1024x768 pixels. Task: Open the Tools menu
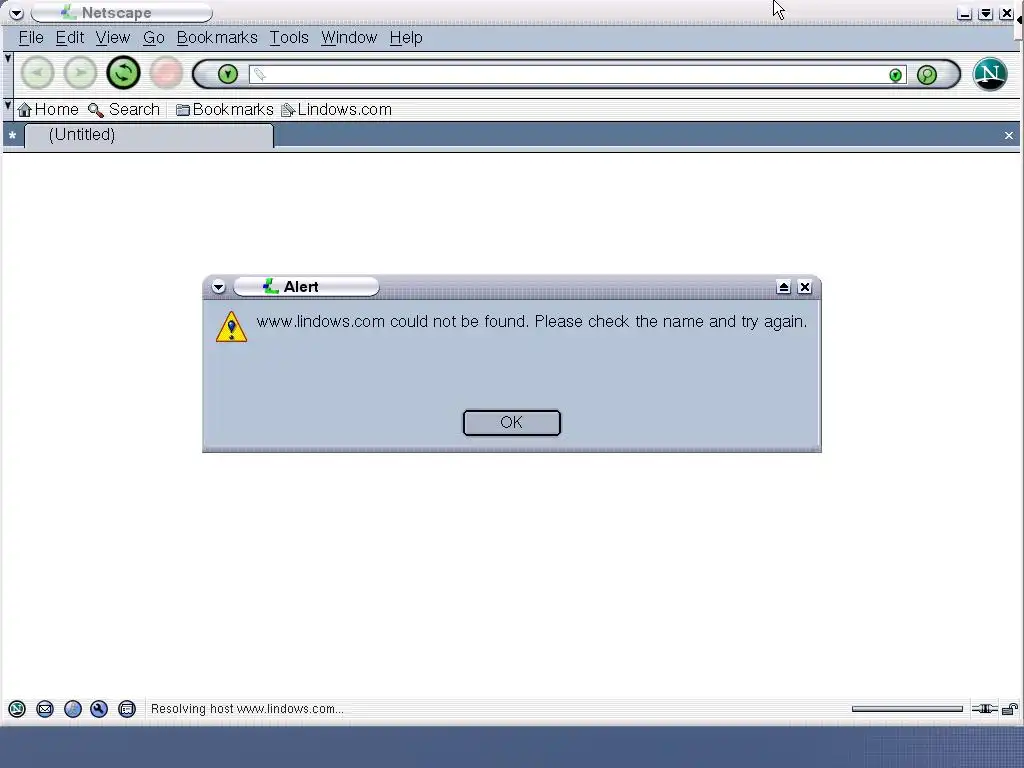point(289,38)
